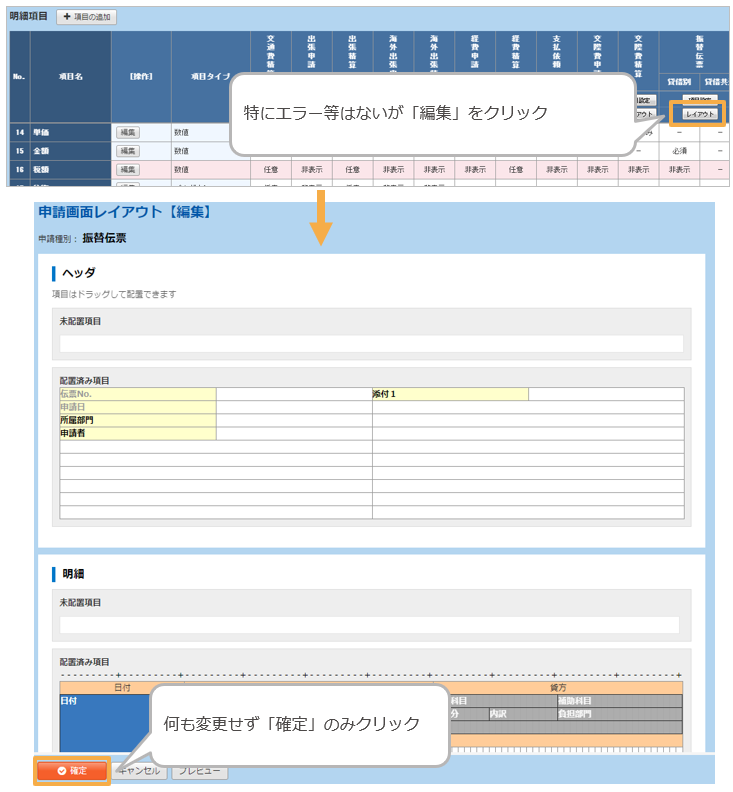
Task: Select the 申請日 layout item
Action: coord(137,407)
